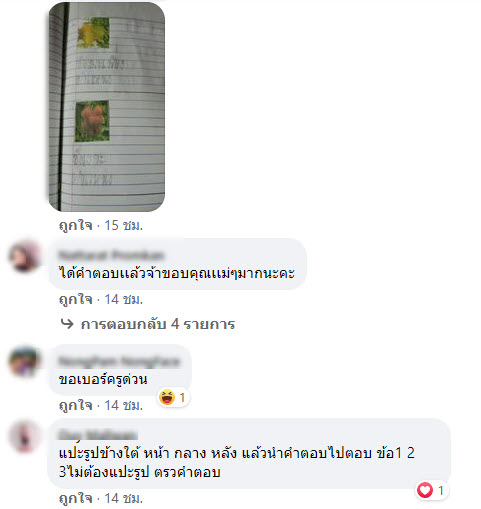
Task: Open 14 ชม. timestamp under the last comment
Action: tap(124, 498)
